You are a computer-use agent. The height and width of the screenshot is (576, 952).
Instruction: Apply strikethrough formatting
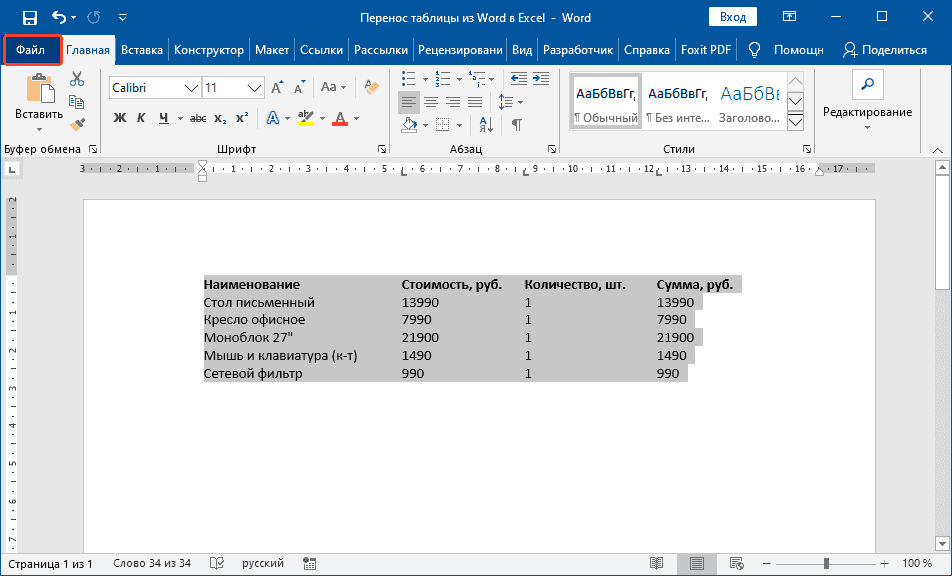coord(199,118)
